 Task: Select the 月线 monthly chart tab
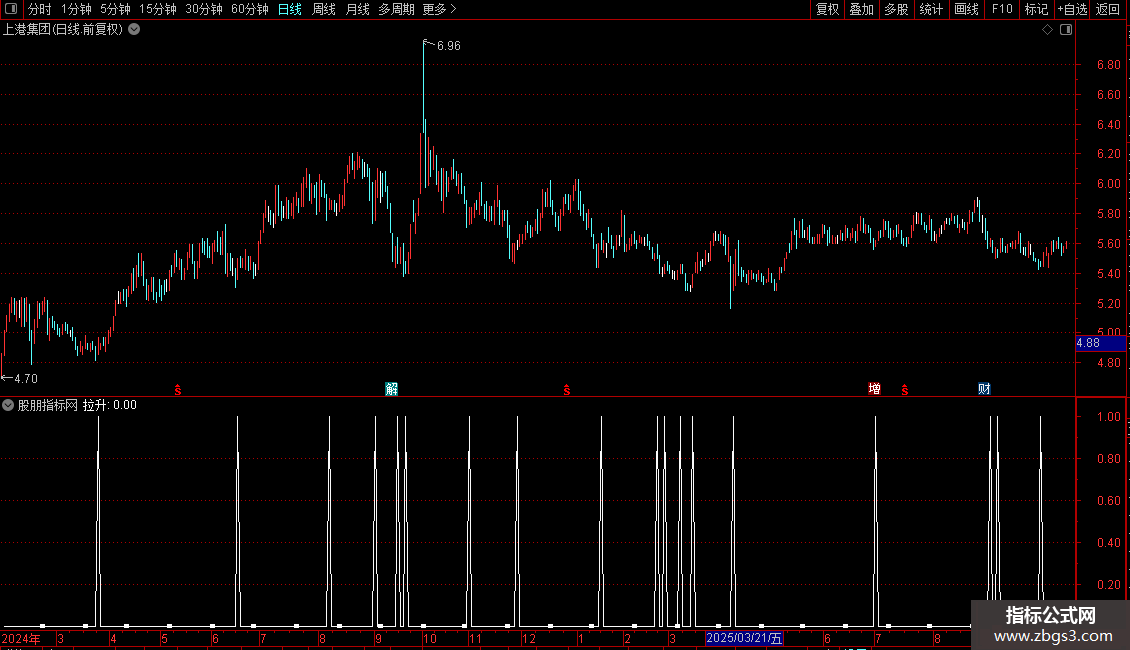click(357, 9)
